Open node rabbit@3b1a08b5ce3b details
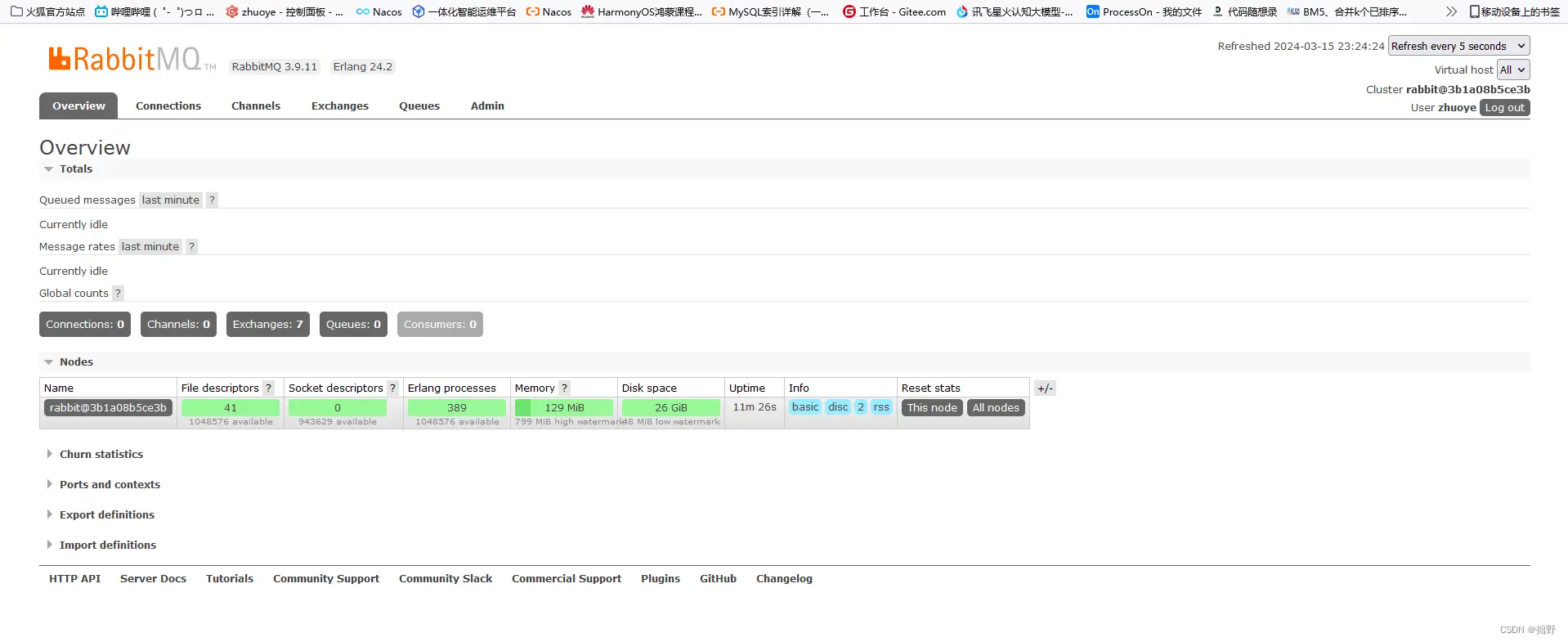This screenshot has height=642, width=1568. 108,407
